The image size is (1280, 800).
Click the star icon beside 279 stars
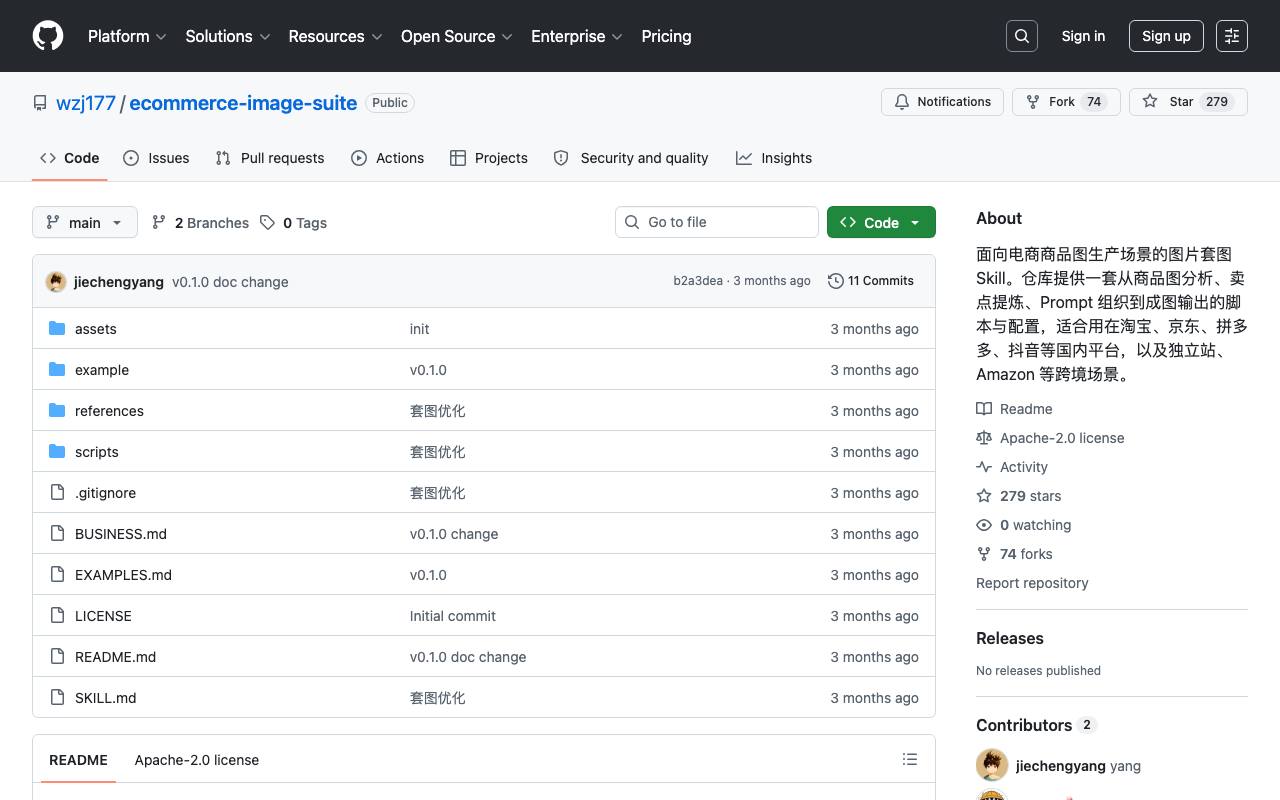click(984, 496)
